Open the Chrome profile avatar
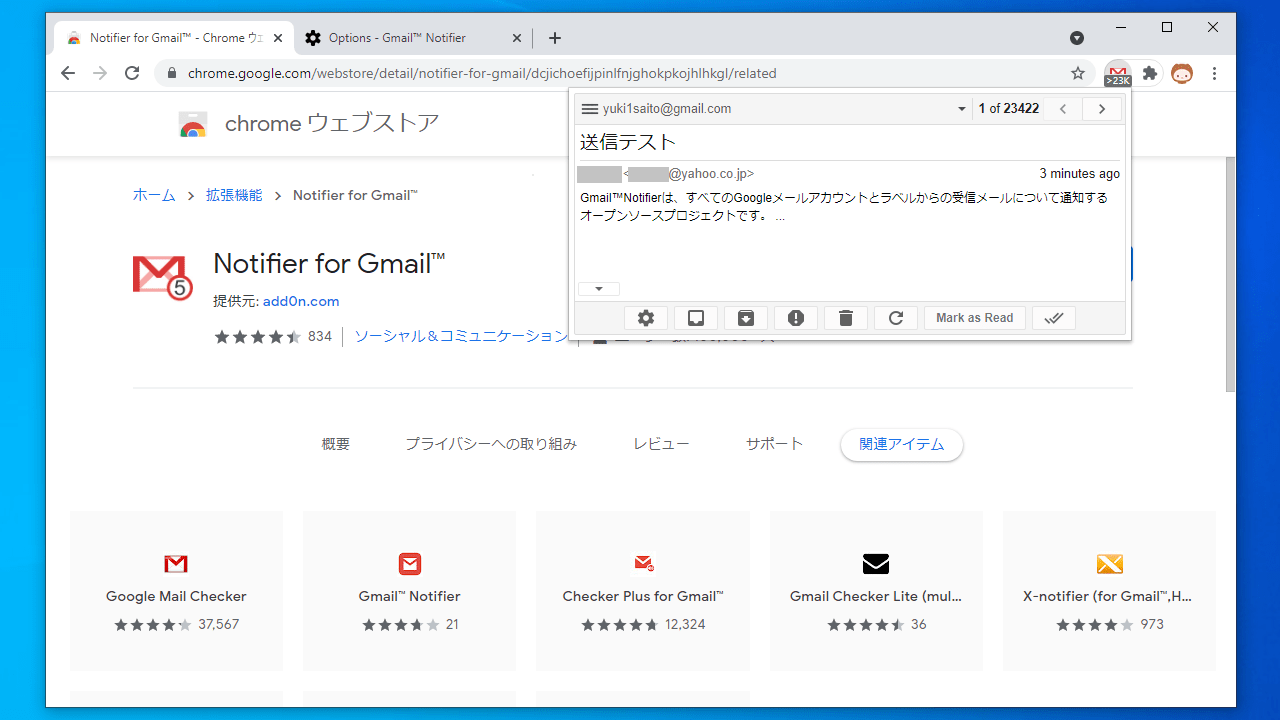Viewport: 1280px width, 720px height. click(x=1182, y=73)
